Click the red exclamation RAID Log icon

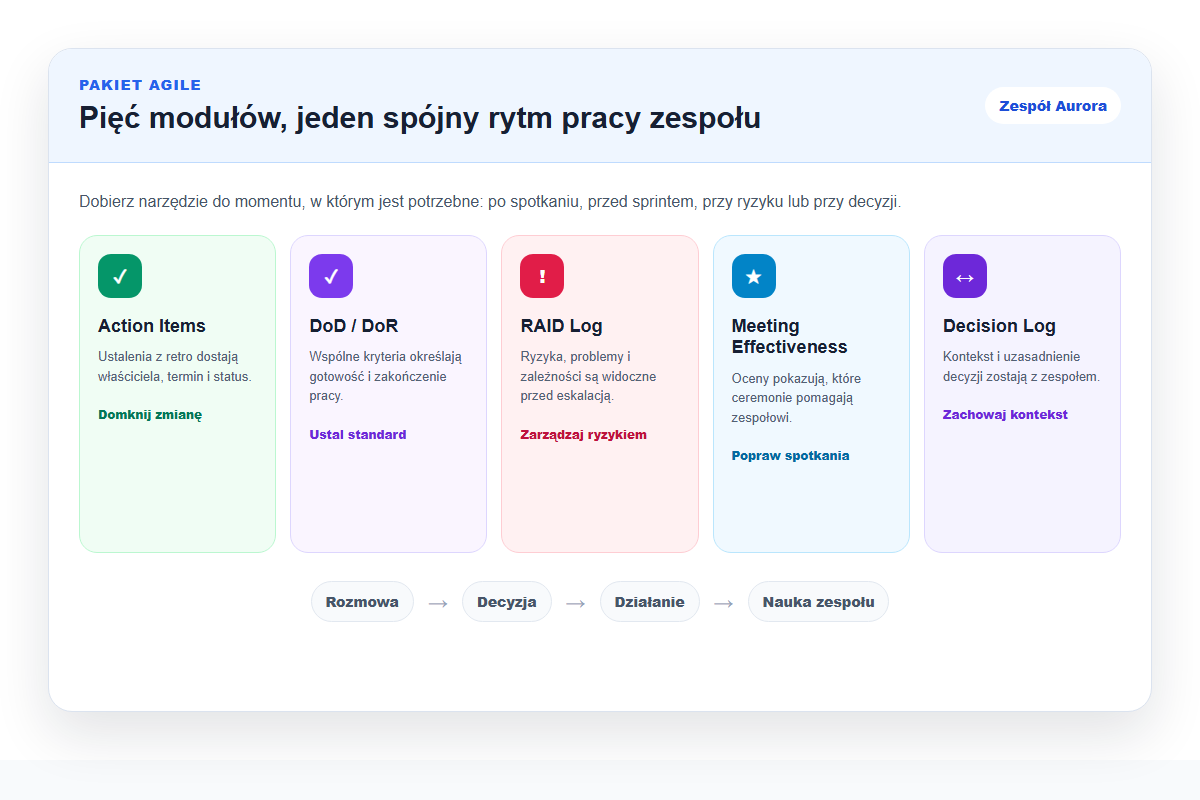[x=542, y=276]
